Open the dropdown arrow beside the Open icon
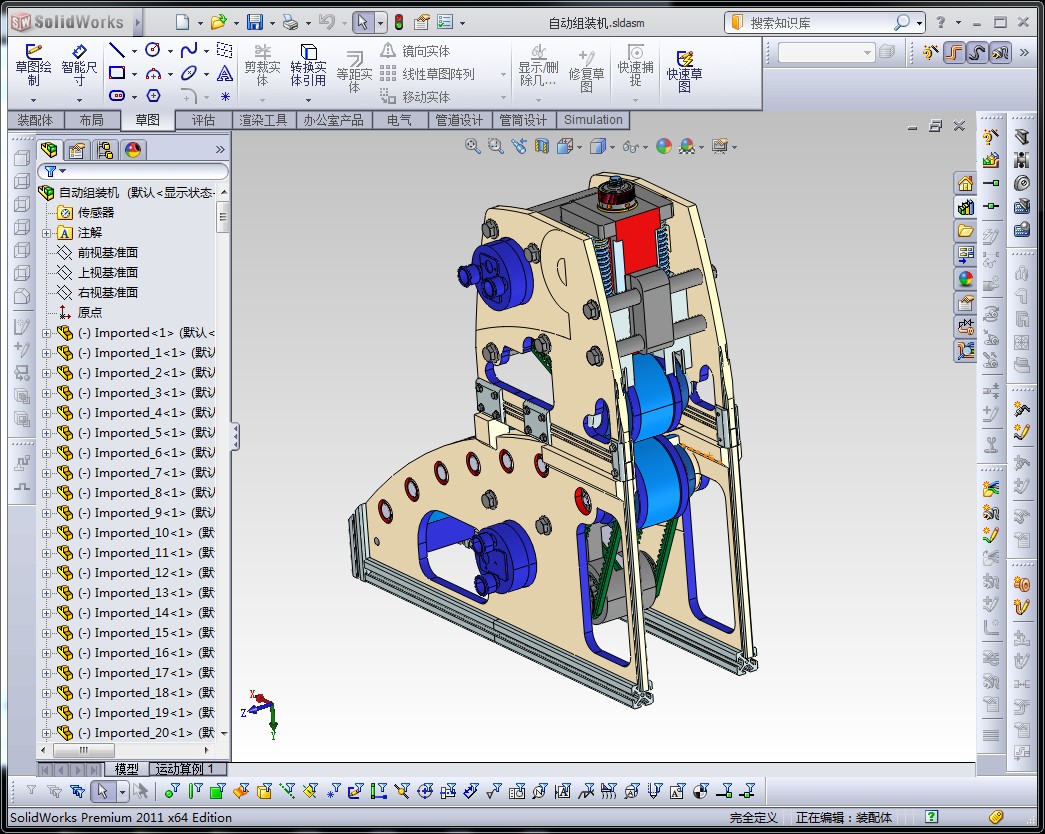The height and width of the screenshot is (834, 1045). [x=235, y=22]
